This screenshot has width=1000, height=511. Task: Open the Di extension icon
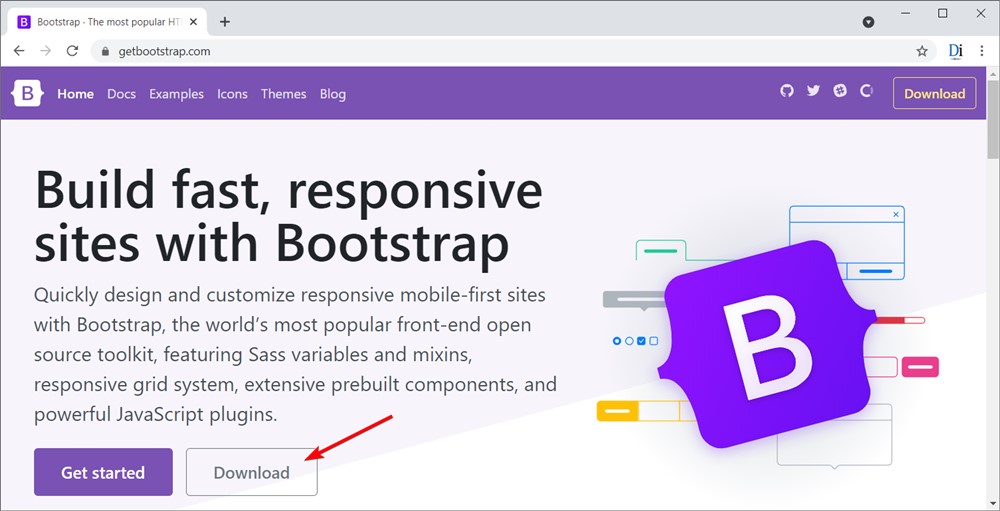pyautogui.click(x=955, y=51)
